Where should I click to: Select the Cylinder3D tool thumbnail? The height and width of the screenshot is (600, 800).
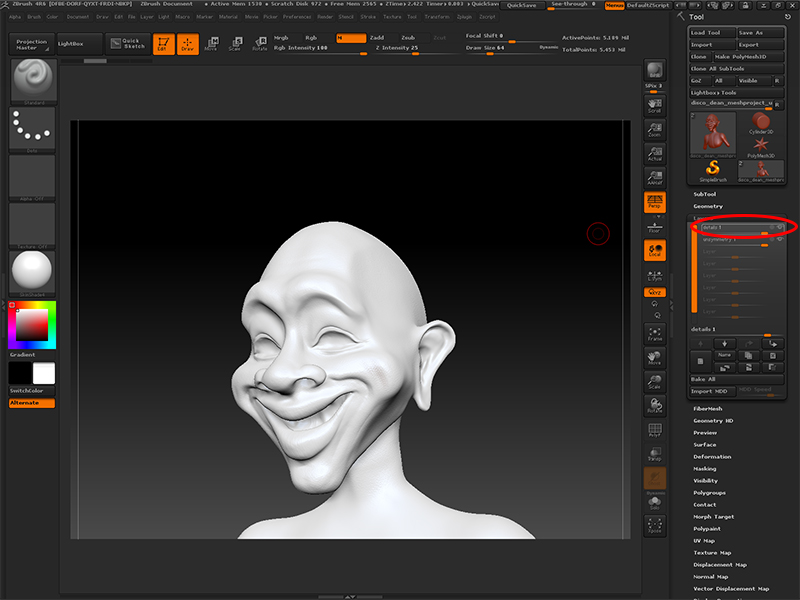[x=761, y=123]
